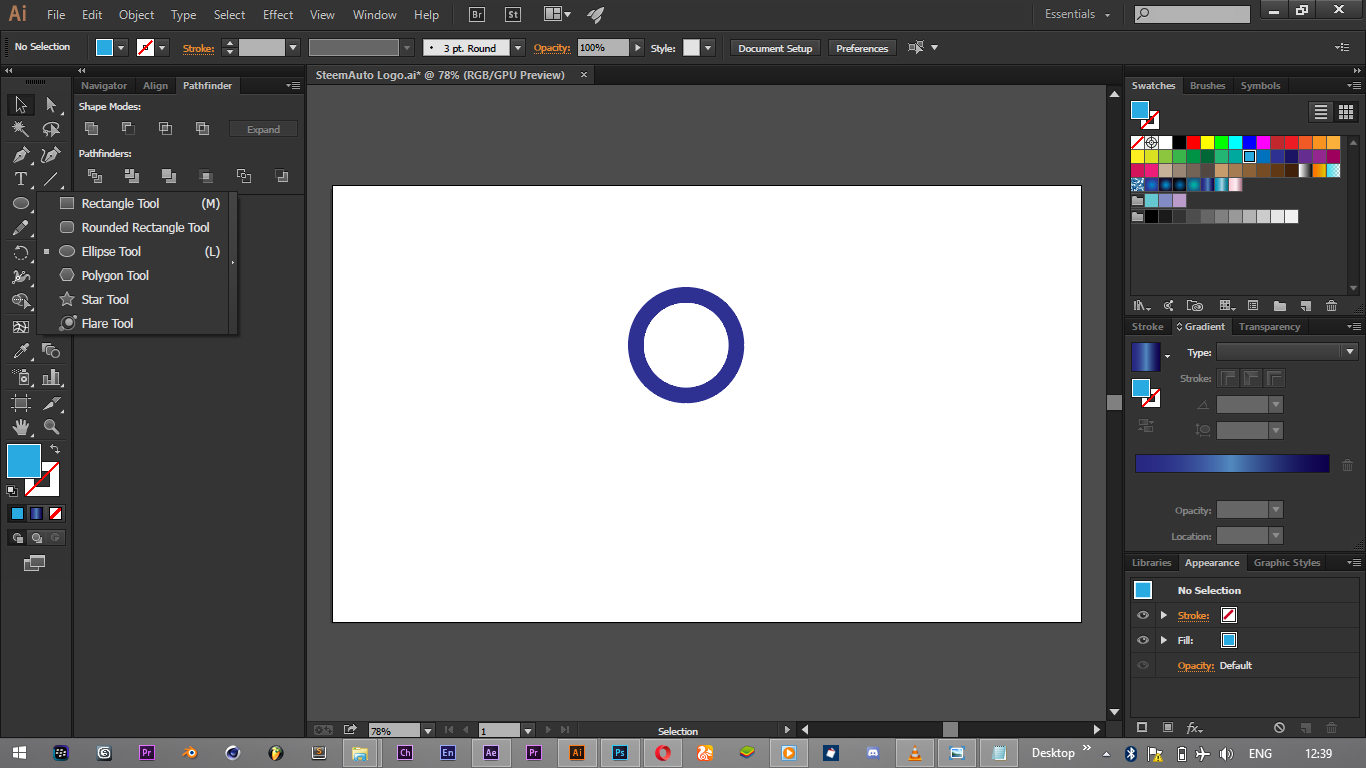The height and width of the screenshot is (768, 1366).
Task: Activate the Zoom tool
Action: click(x=51, y=427)
